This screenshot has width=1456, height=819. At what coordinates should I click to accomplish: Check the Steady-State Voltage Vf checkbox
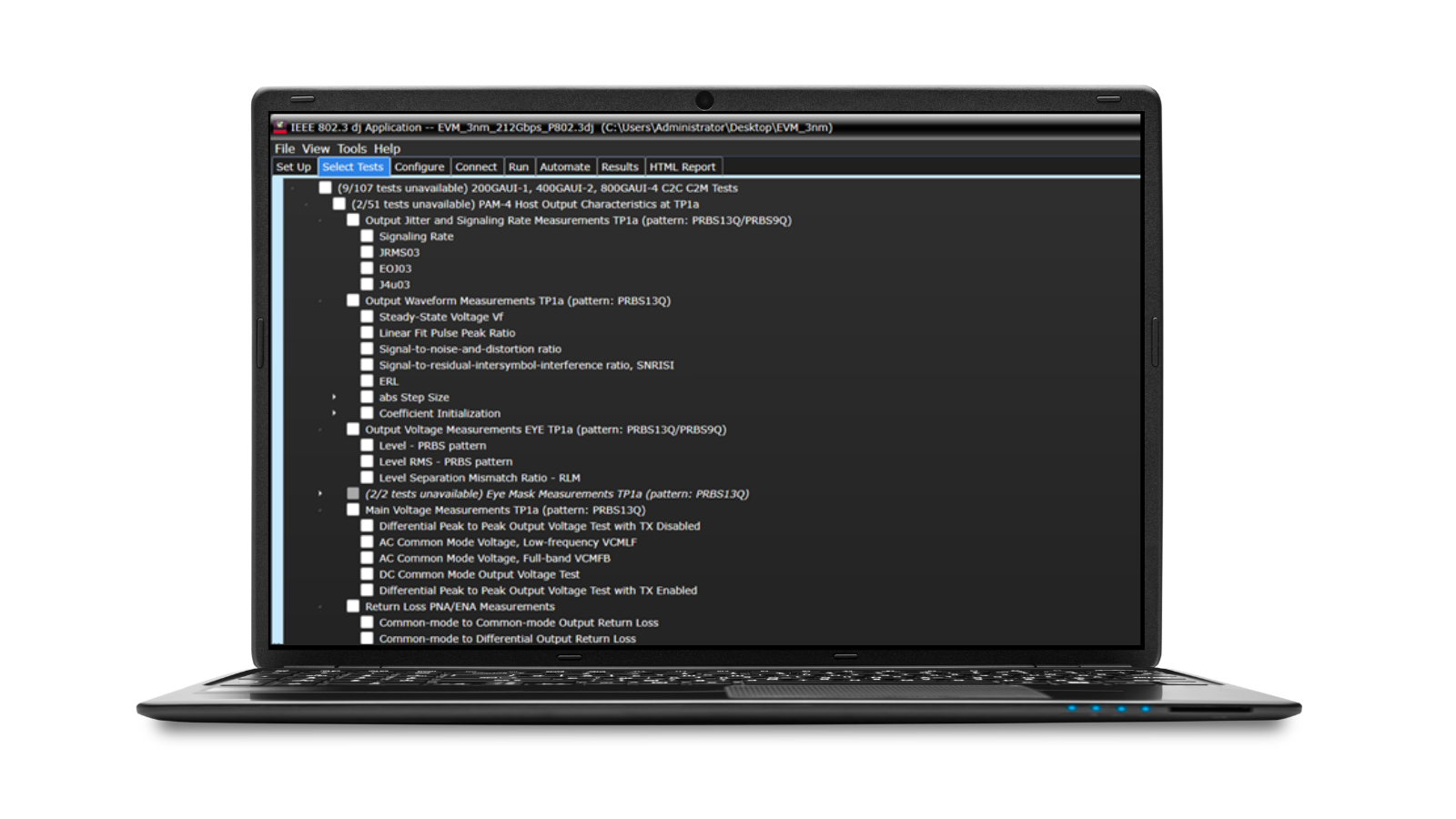367,317
